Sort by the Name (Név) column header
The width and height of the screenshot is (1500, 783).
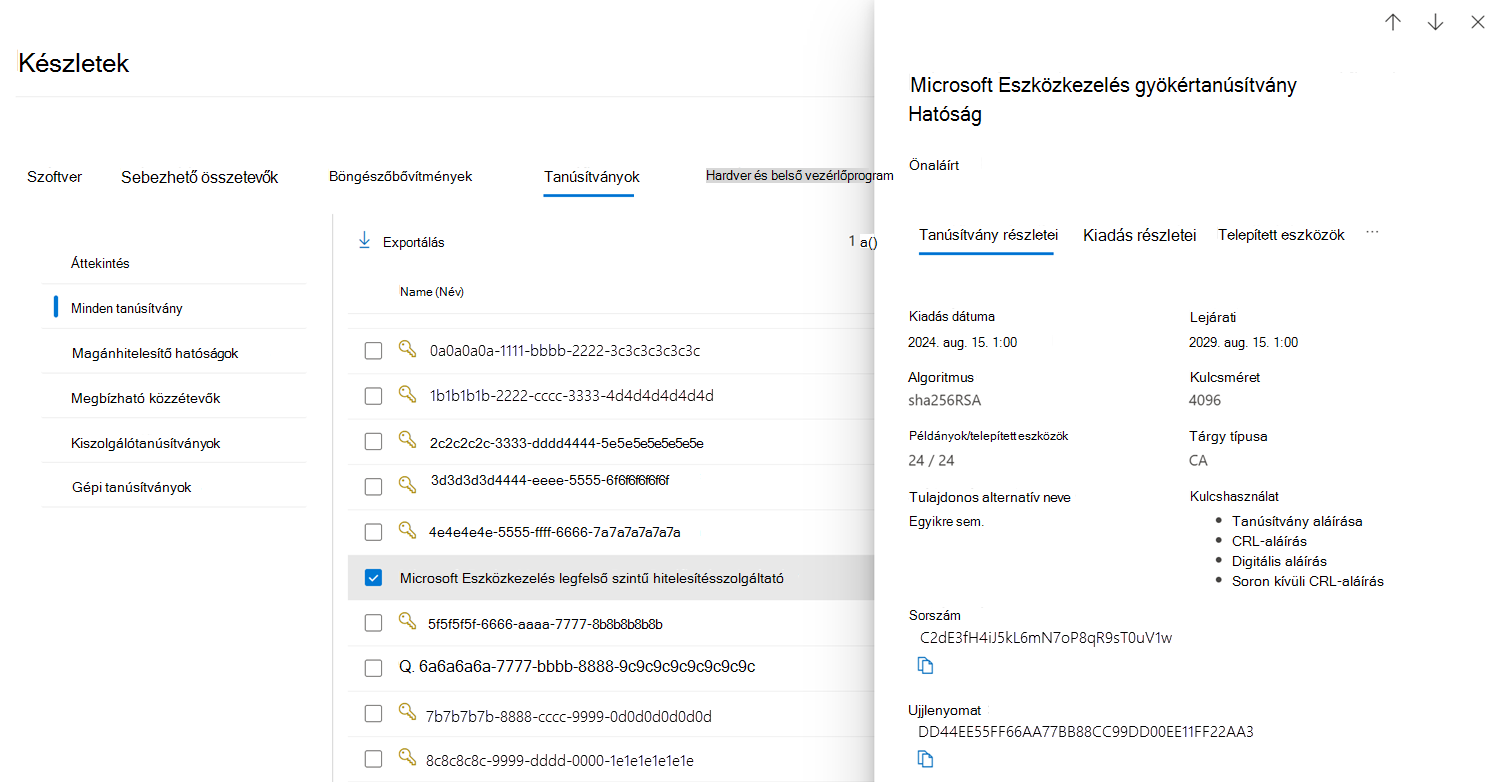click(x=432, y=292)
